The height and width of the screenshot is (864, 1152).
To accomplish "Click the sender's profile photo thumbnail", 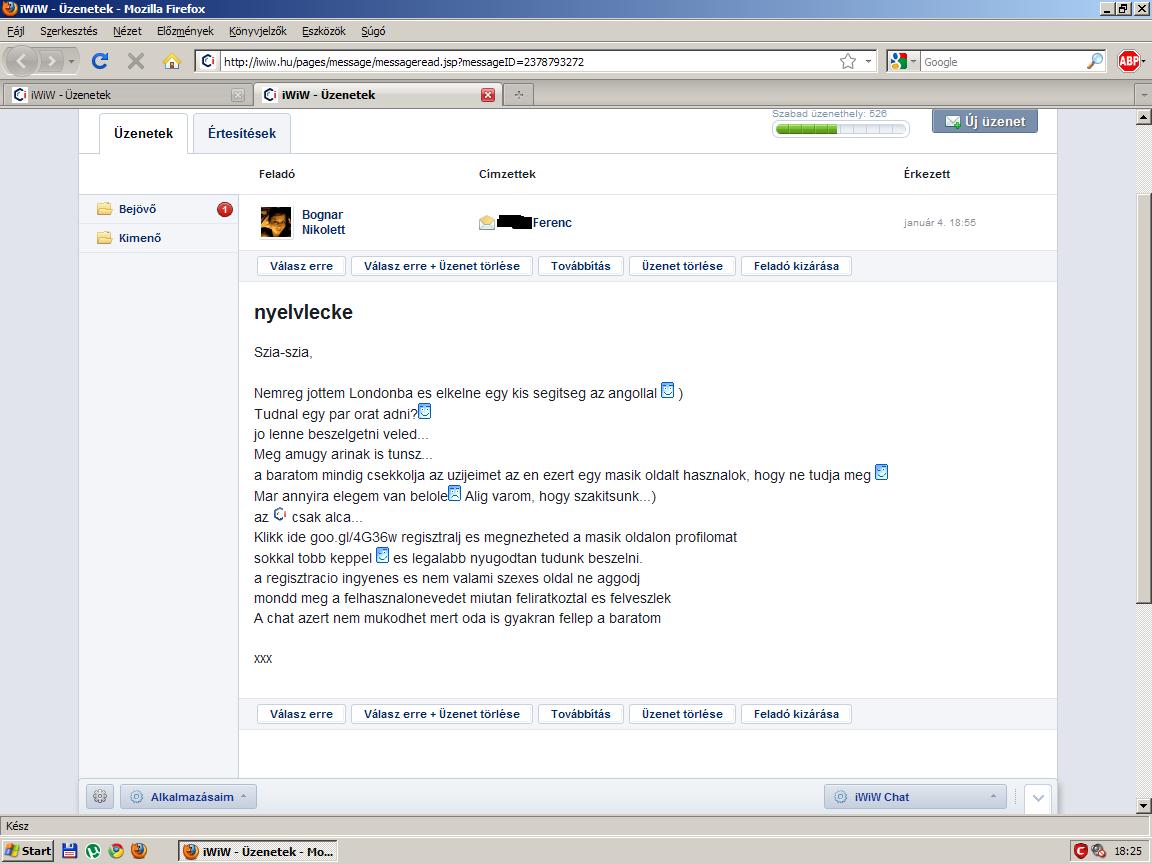I will coord(276,222).
